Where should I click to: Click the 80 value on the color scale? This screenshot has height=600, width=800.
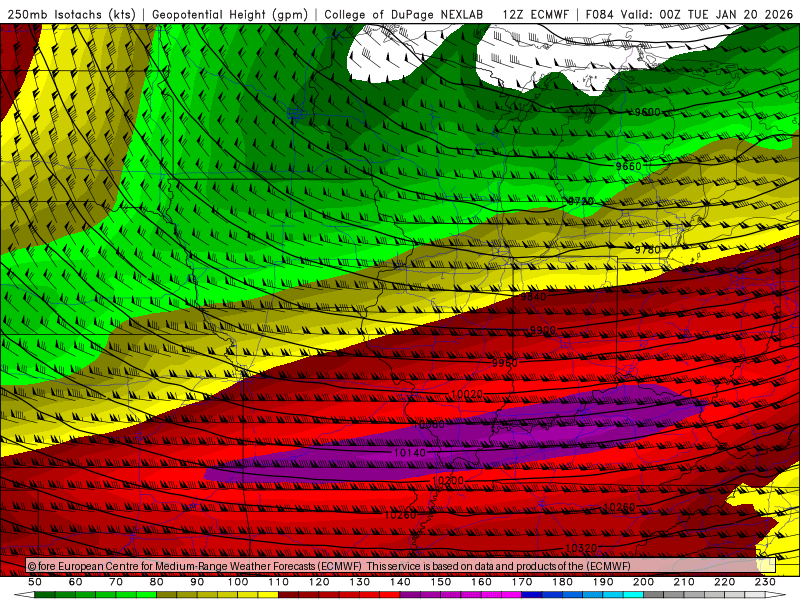point(157,582)
